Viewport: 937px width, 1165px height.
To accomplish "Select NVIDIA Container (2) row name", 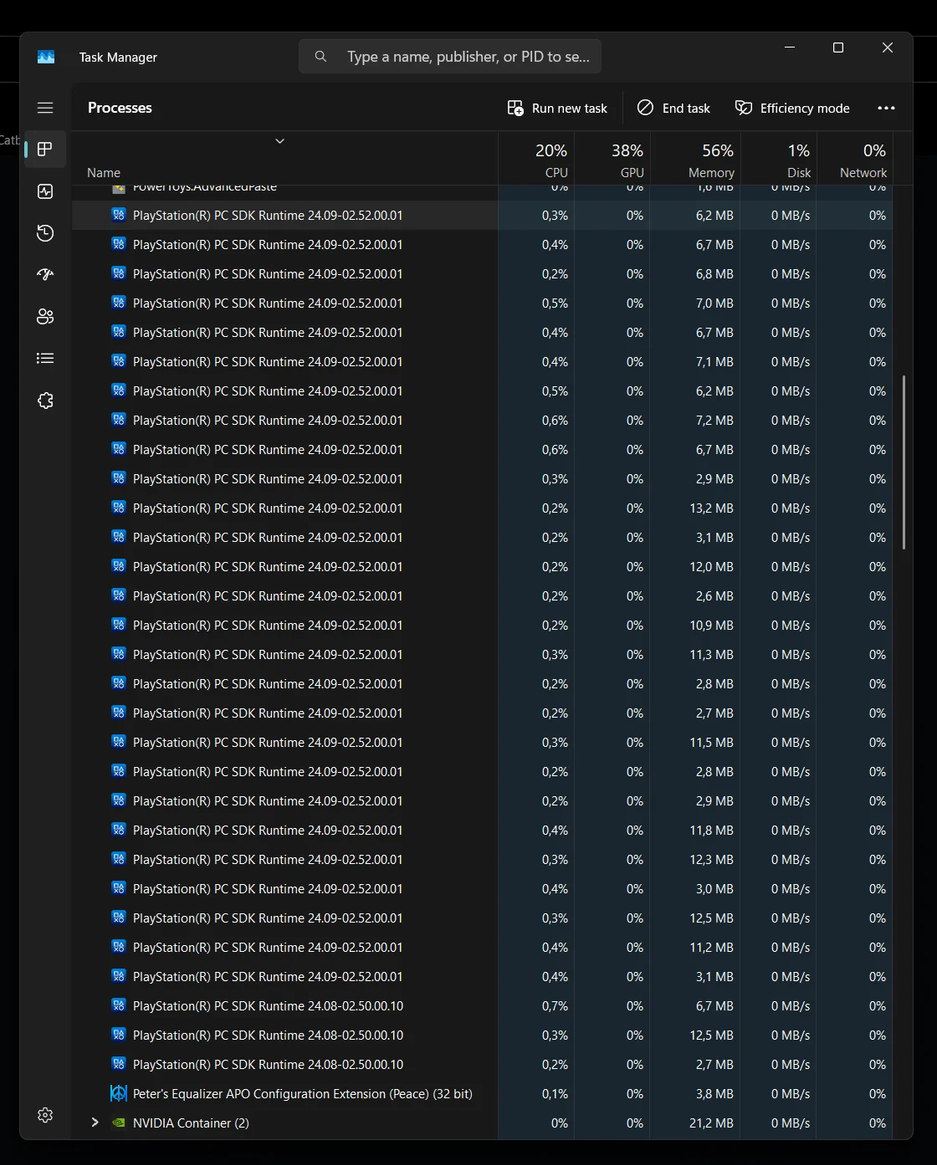I will (191, 1123).
